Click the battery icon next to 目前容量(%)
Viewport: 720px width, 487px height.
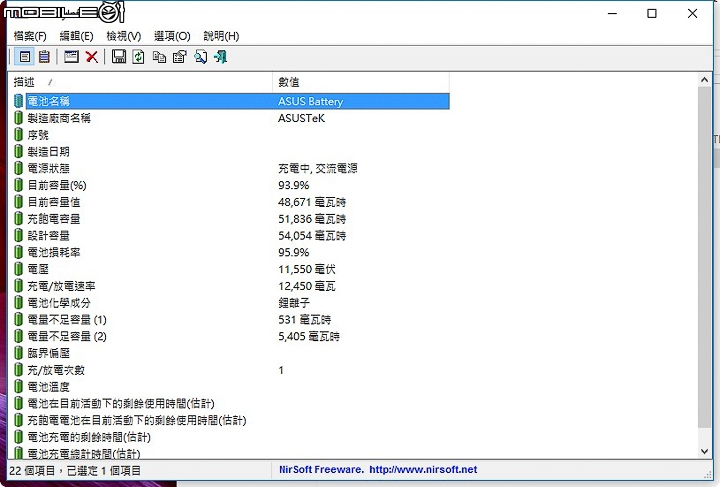click(x=18, y=185)
